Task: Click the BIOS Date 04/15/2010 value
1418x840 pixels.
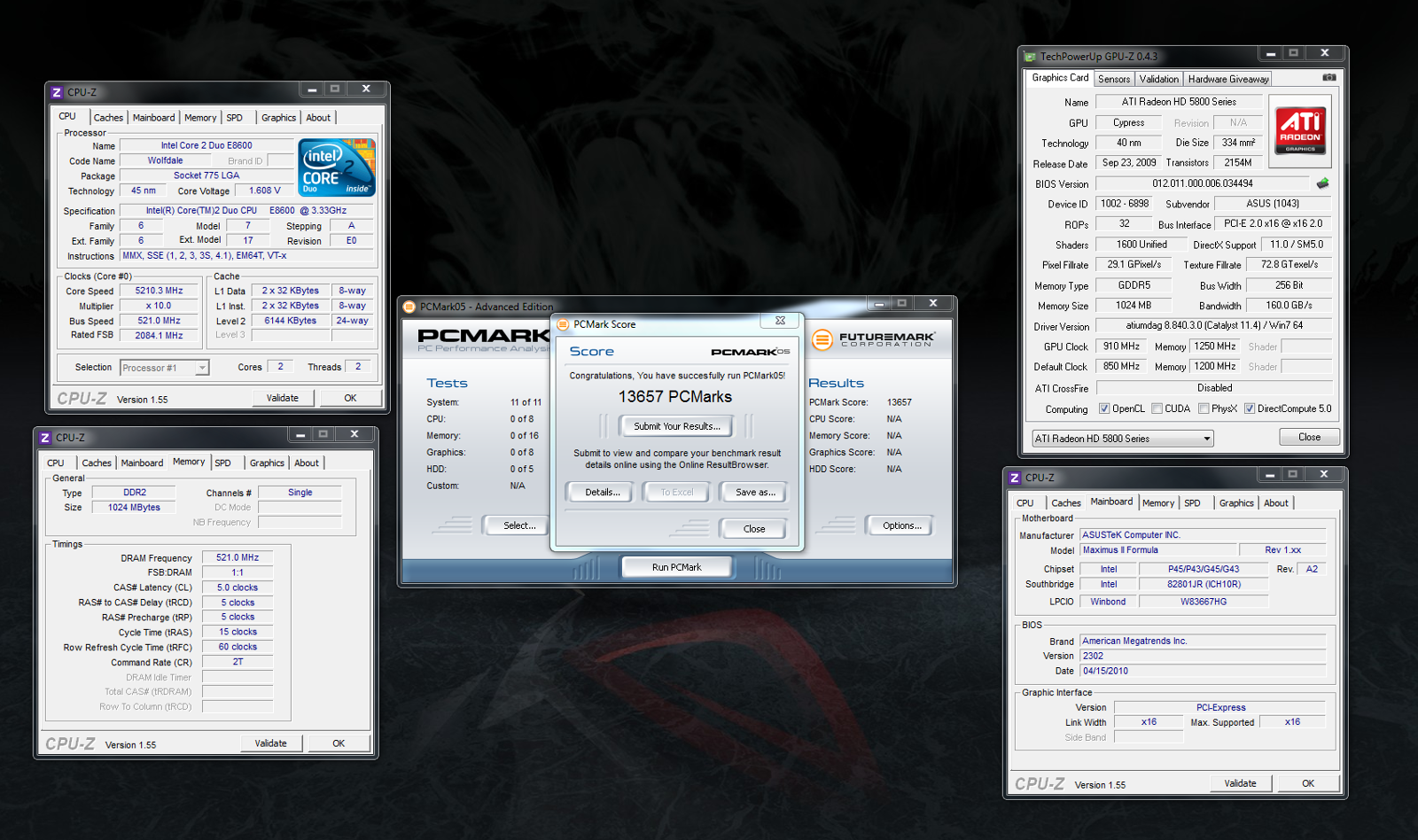Action: click(1203, 671)
